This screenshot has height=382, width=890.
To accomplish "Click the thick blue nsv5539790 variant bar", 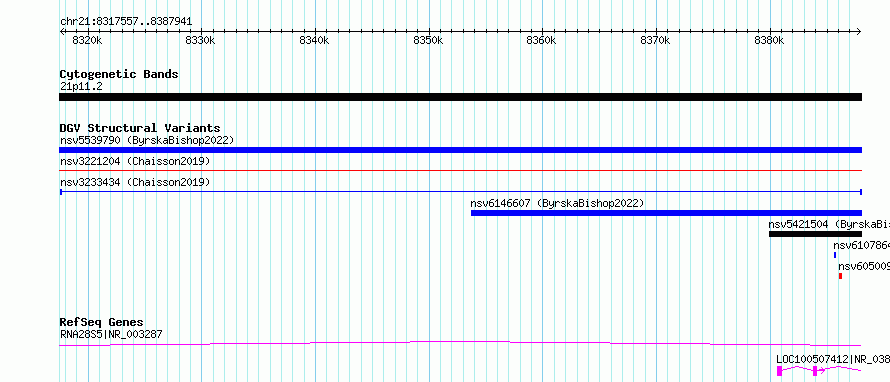I will [x=460, y=150].
